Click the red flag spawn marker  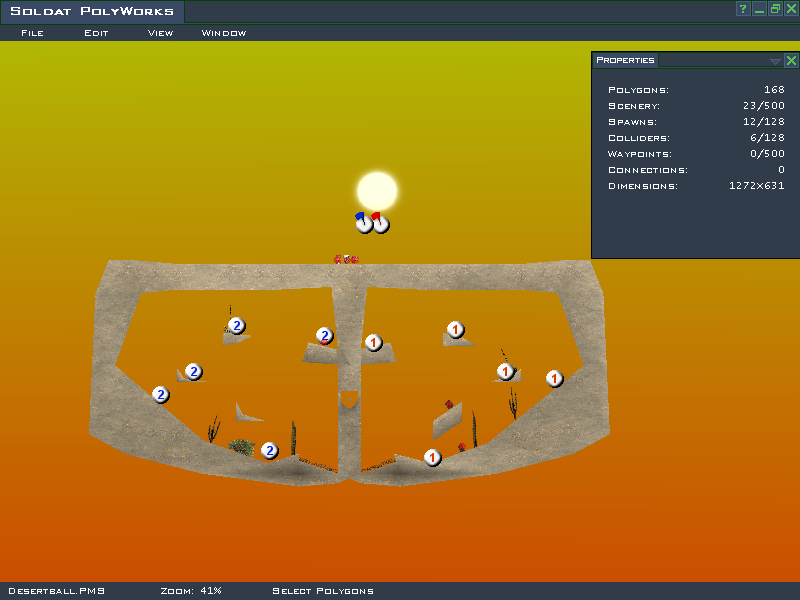[381, 224]
